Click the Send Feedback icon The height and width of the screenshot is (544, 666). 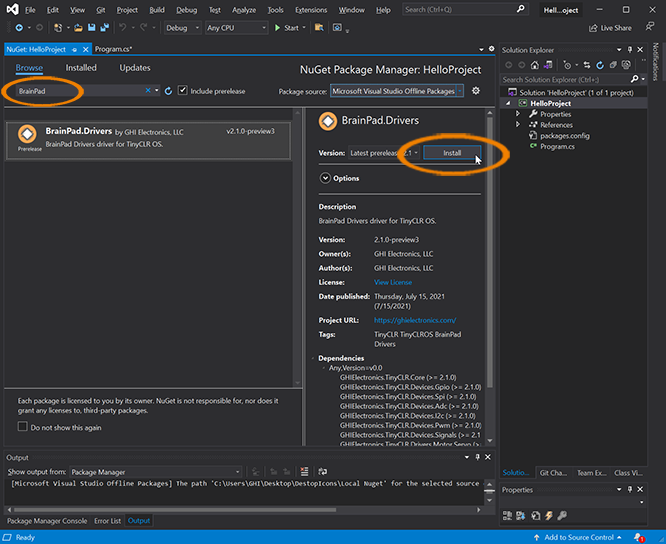tap(650, 27)
